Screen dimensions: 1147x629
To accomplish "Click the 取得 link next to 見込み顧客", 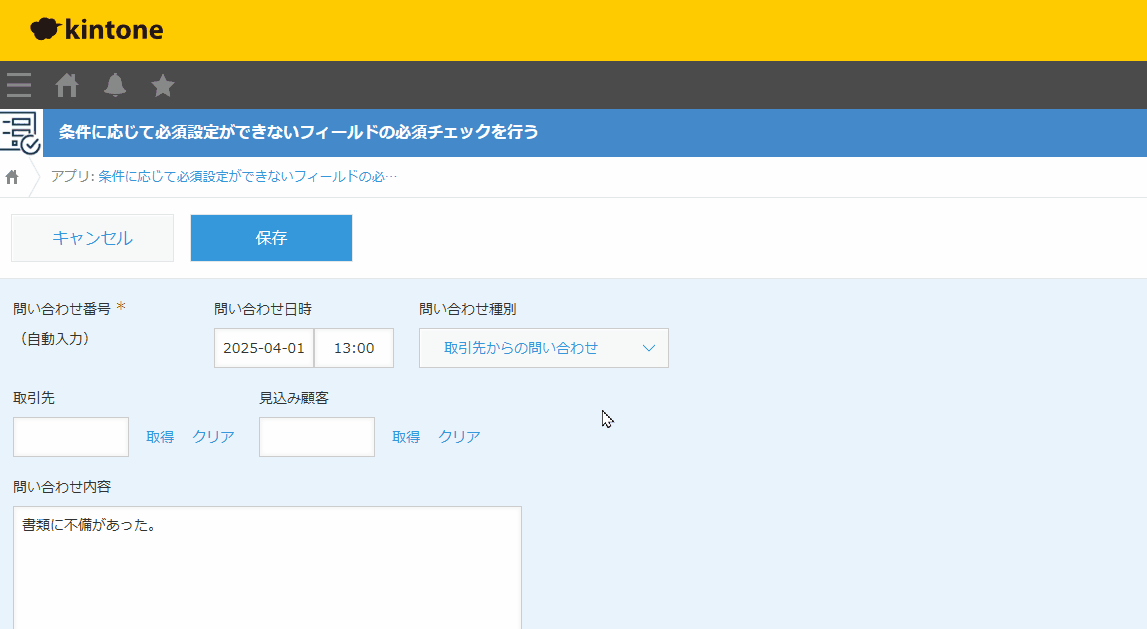I will point(406,436).
